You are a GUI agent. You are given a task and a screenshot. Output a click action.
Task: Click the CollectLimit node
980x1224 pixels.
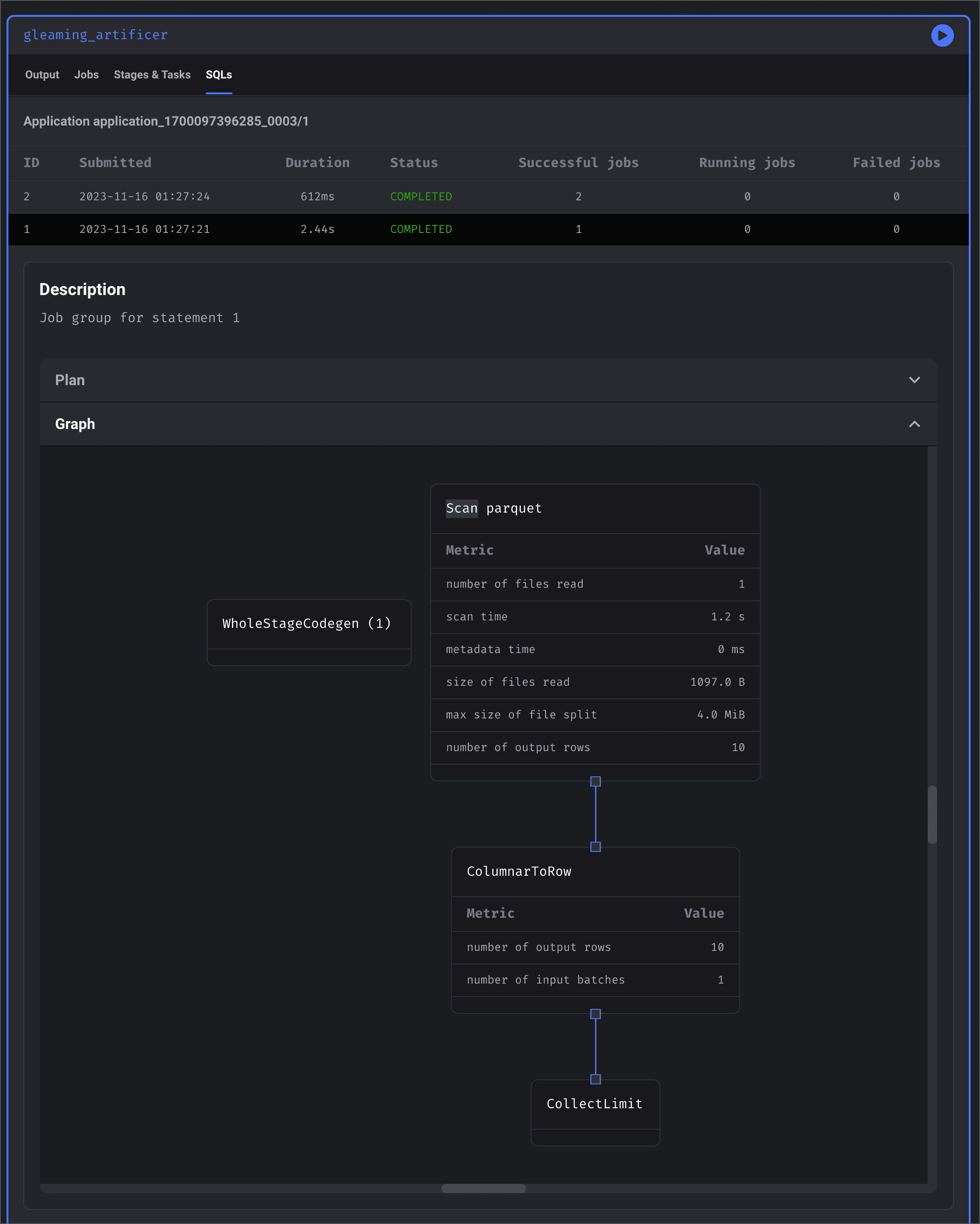[595, 1104]
